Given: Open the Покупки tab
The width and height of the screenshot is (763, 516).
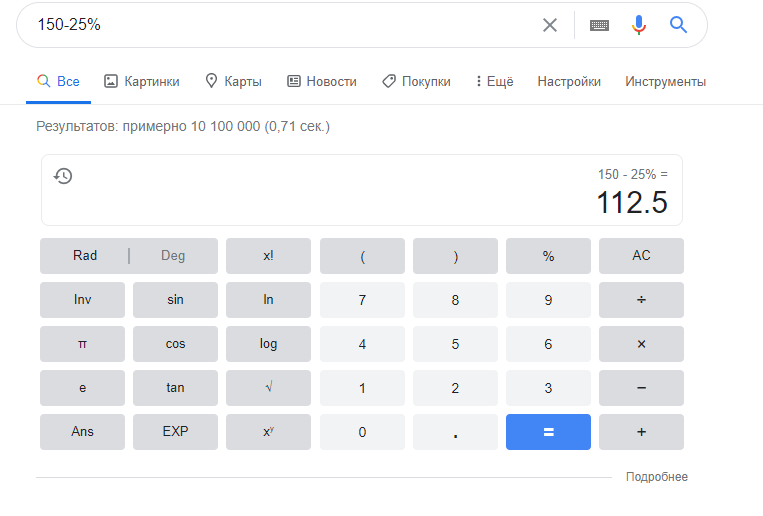Looking at the screenshot, I should point(417,81).
